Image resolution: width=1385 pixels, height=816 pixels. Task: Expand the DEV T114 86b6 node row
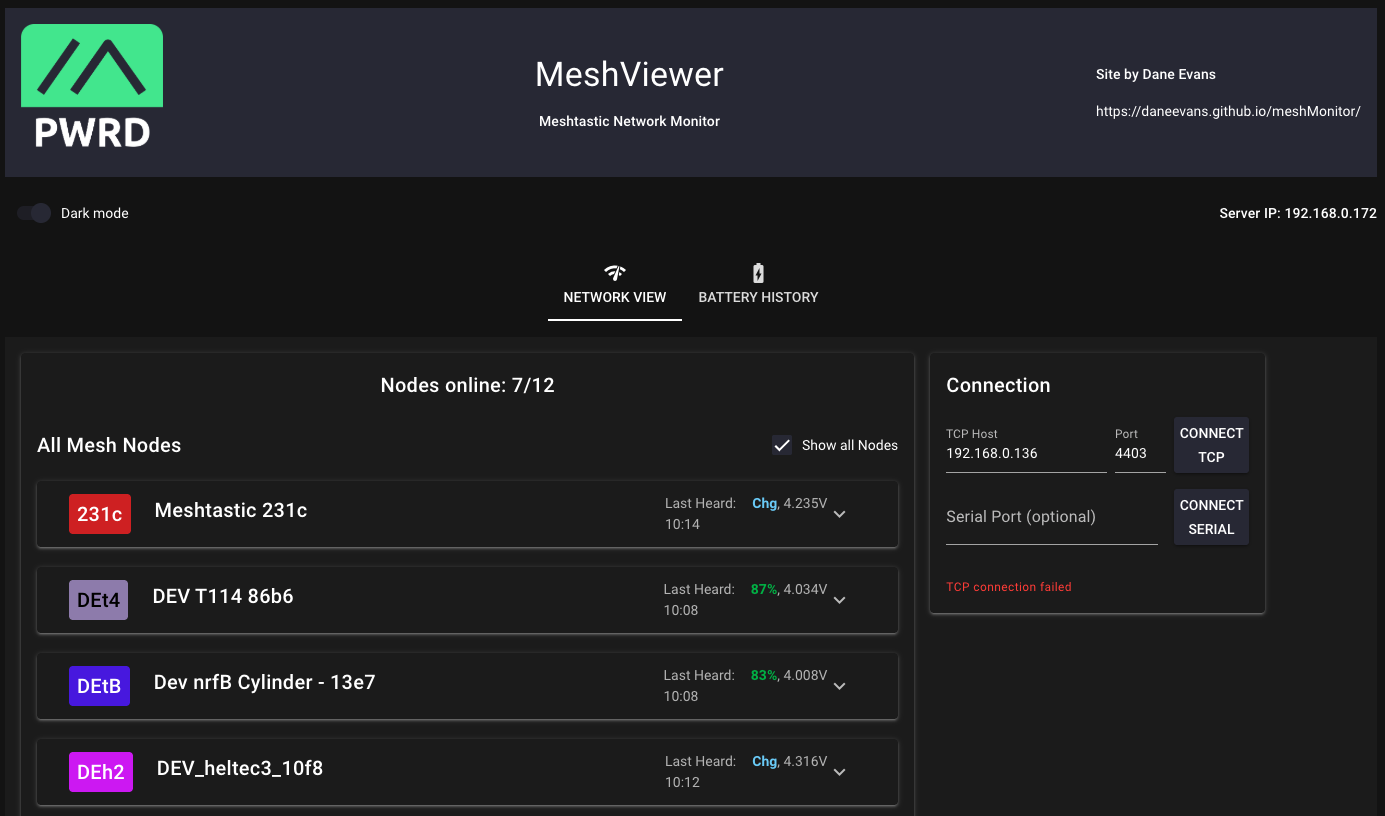pyautogui.click(x=840, y=600)
